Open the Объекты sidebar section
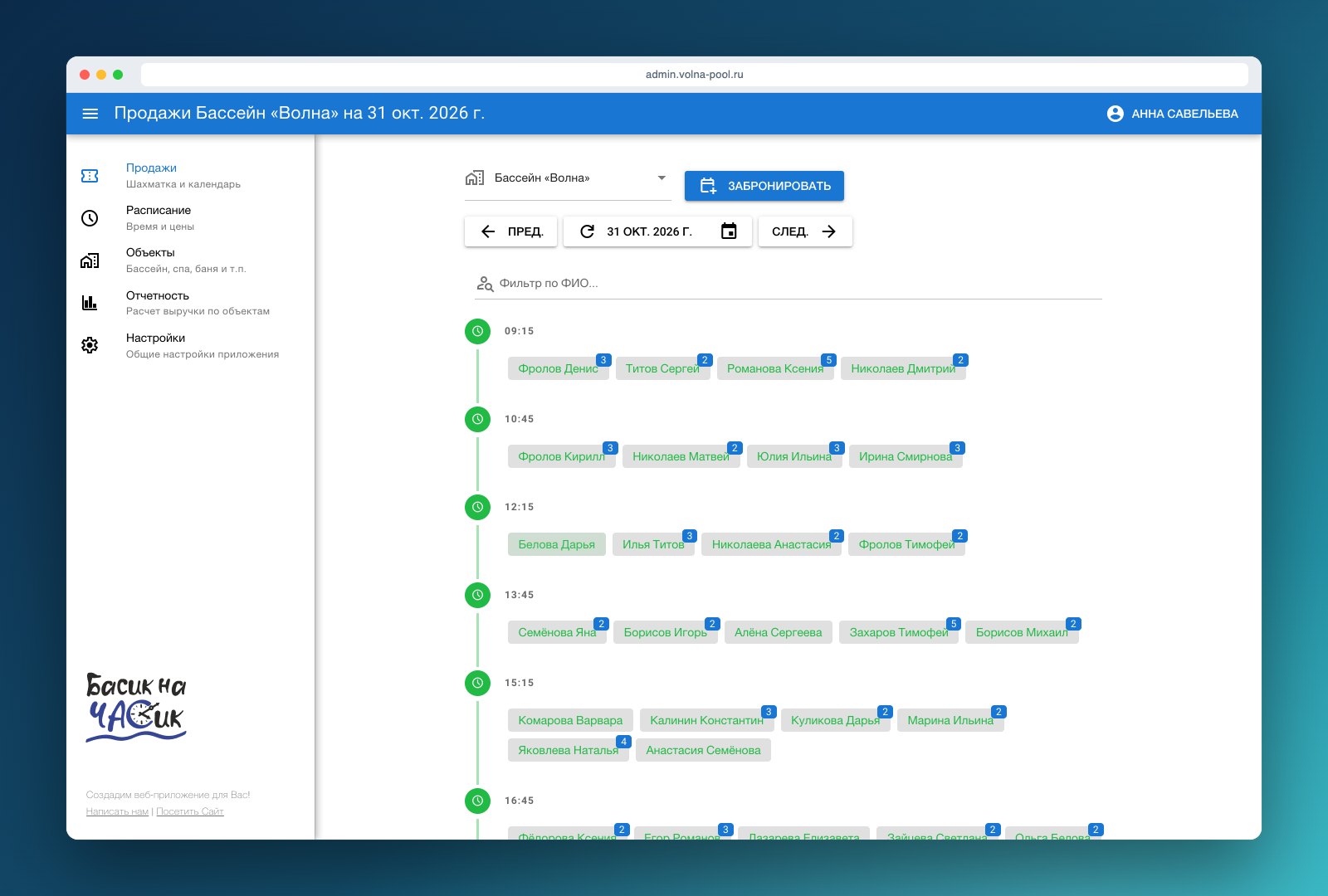The height and width of the screenshot is (896, 1328). pos(191,261)
